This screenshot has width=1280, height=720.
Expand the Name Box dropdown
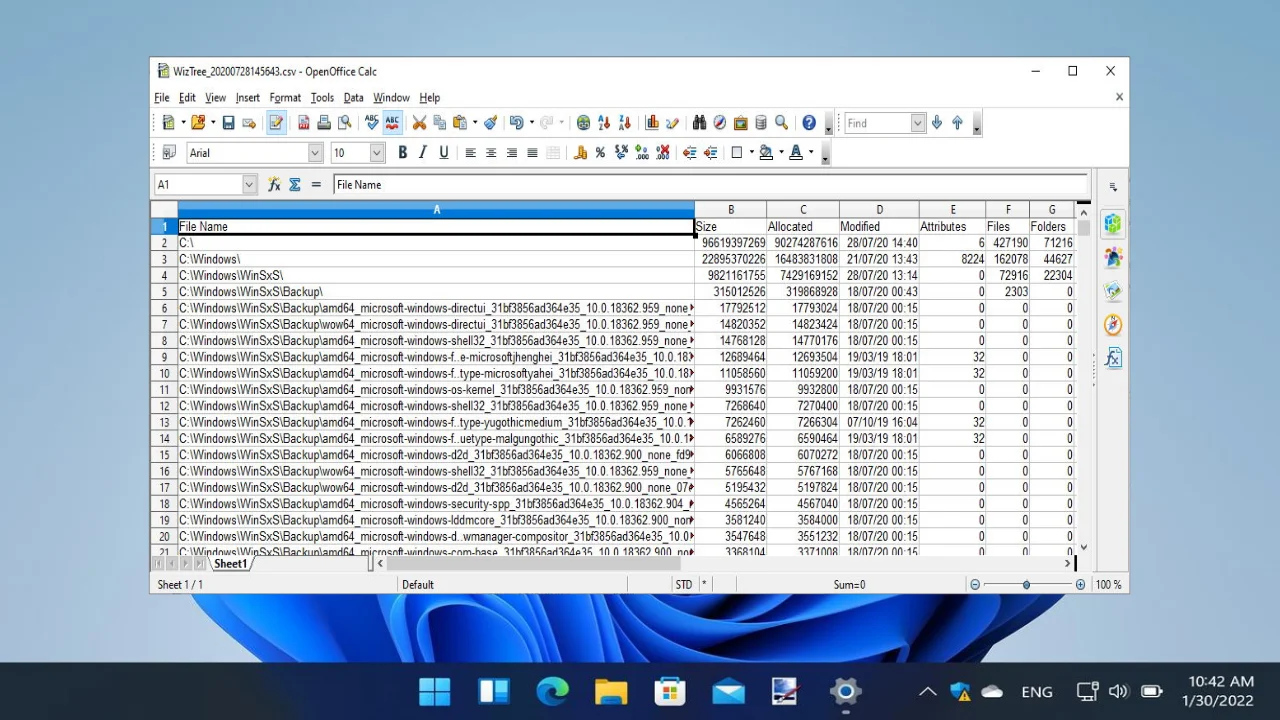[x=249, y=184]
